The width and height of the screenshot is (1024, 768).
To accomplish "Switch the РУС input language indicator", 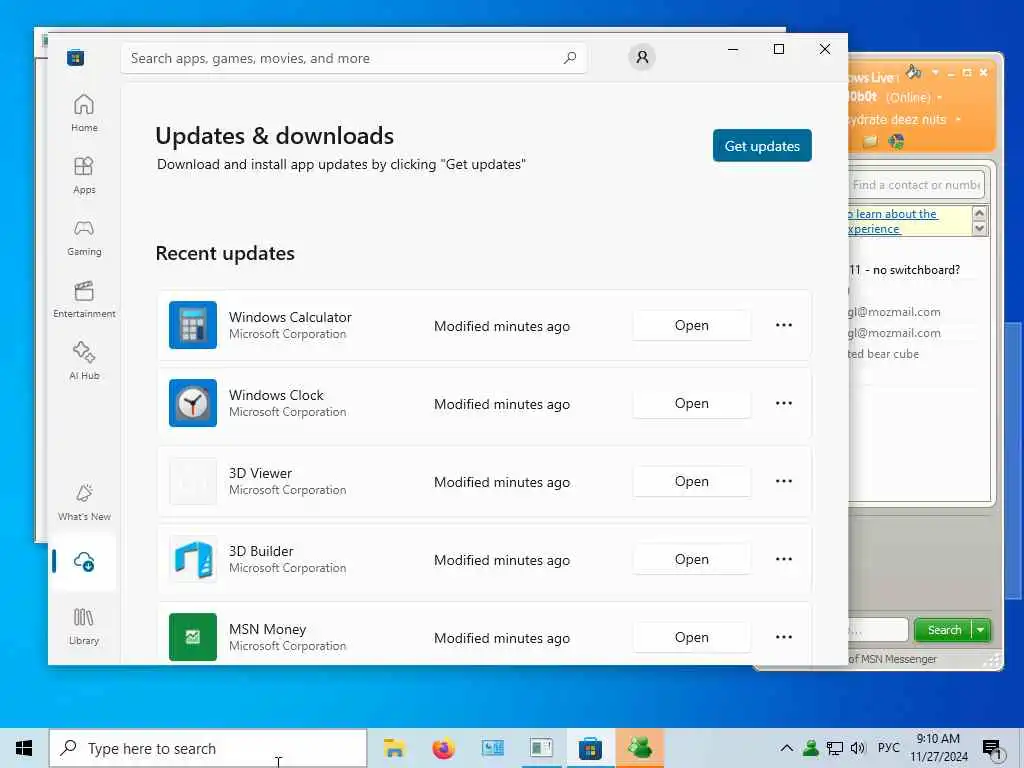I will pyautogui.click(x=888, y=748).
